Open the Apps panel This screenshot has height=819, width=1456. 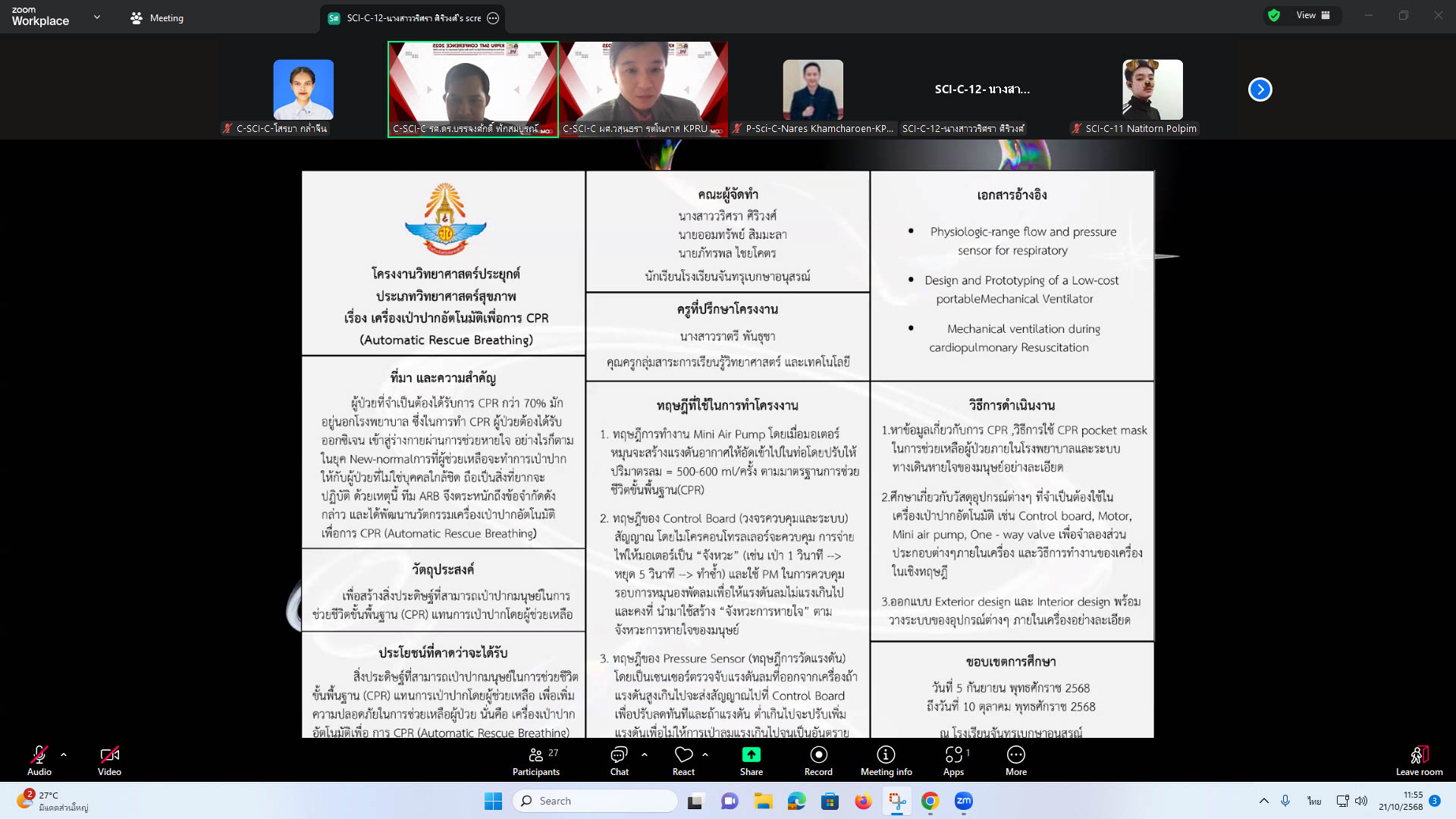953,761
